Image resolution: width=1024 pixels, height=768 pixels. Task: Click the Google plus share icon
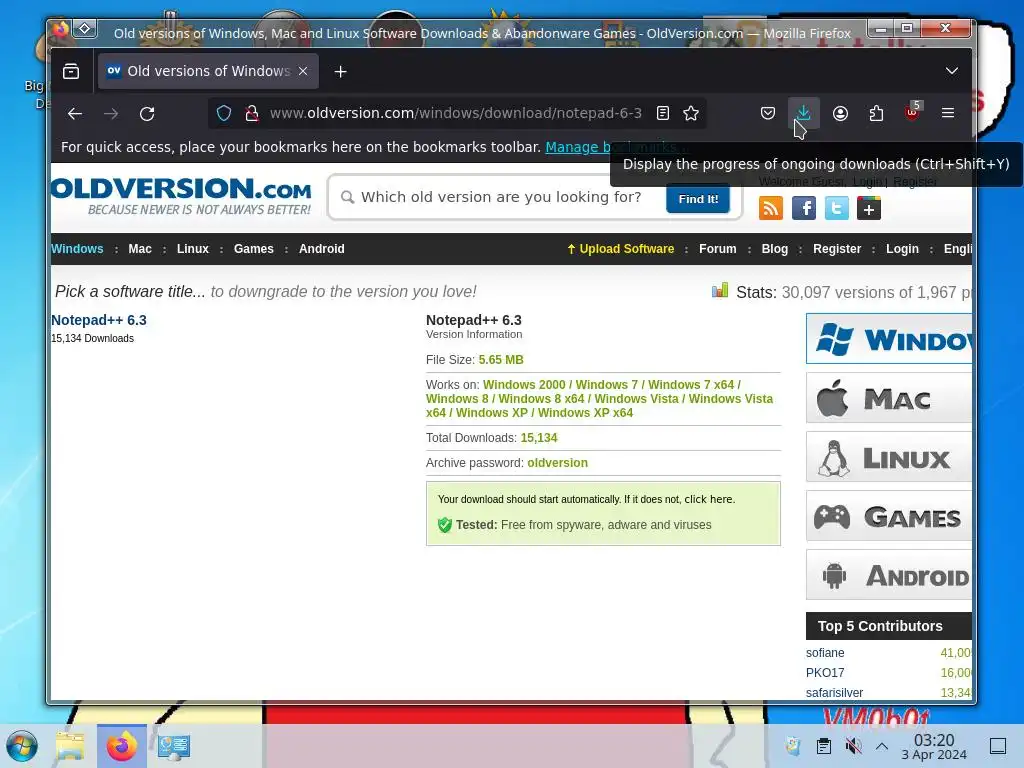(x=869, y=209)
